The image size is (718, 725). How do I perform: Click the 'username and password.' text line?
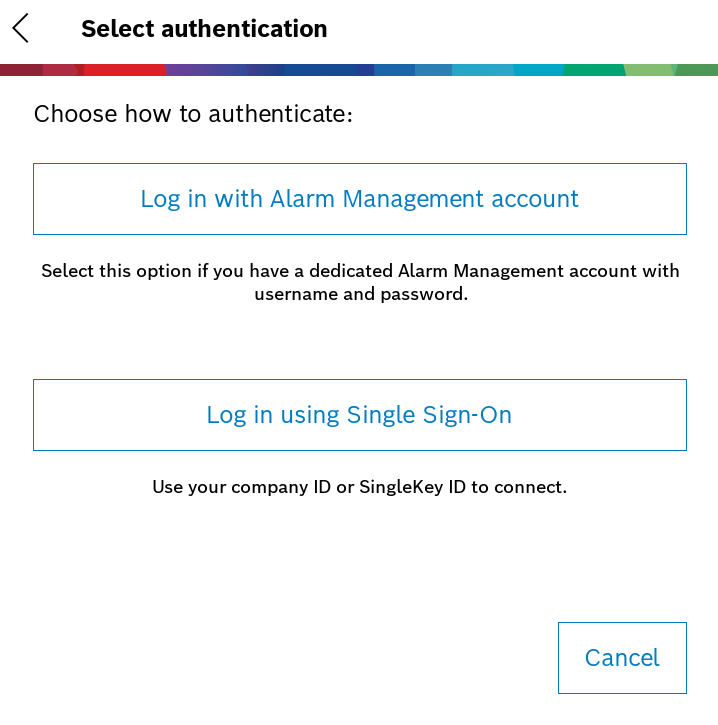click(x=360, y=296)
